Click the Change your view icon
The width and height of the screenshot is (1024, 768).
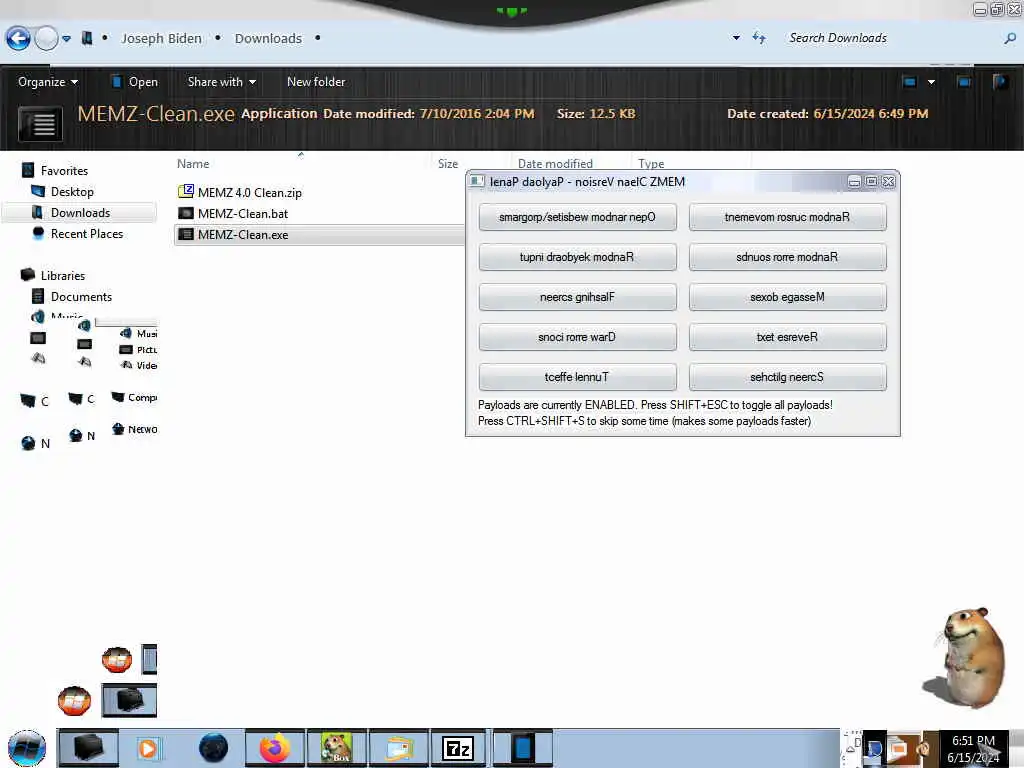point(910,82)
